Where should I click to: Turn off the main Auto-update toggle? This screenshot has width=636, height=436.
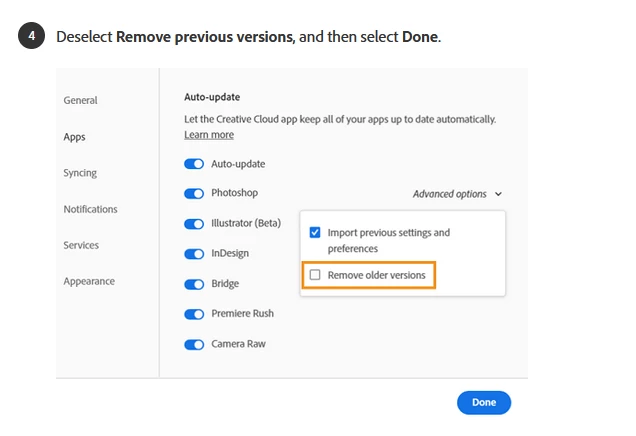(x=194, y=164)
